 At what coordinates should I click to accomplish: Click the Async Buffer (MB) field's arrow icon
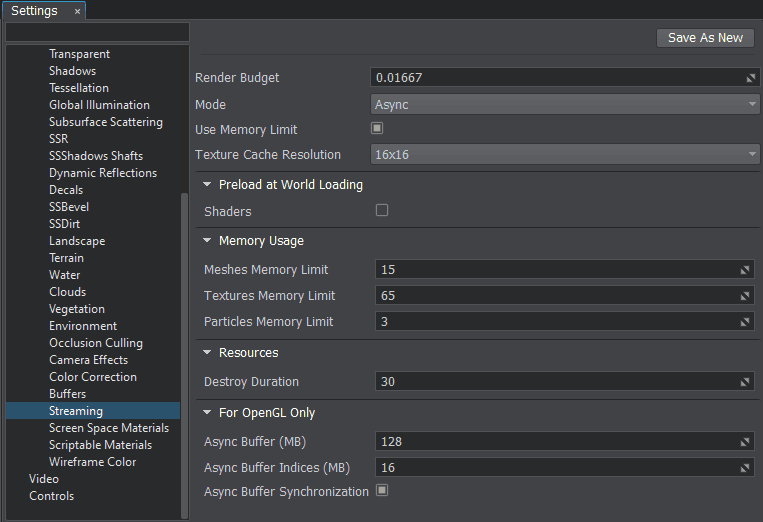pyautogui.click(x=745, y=442)
